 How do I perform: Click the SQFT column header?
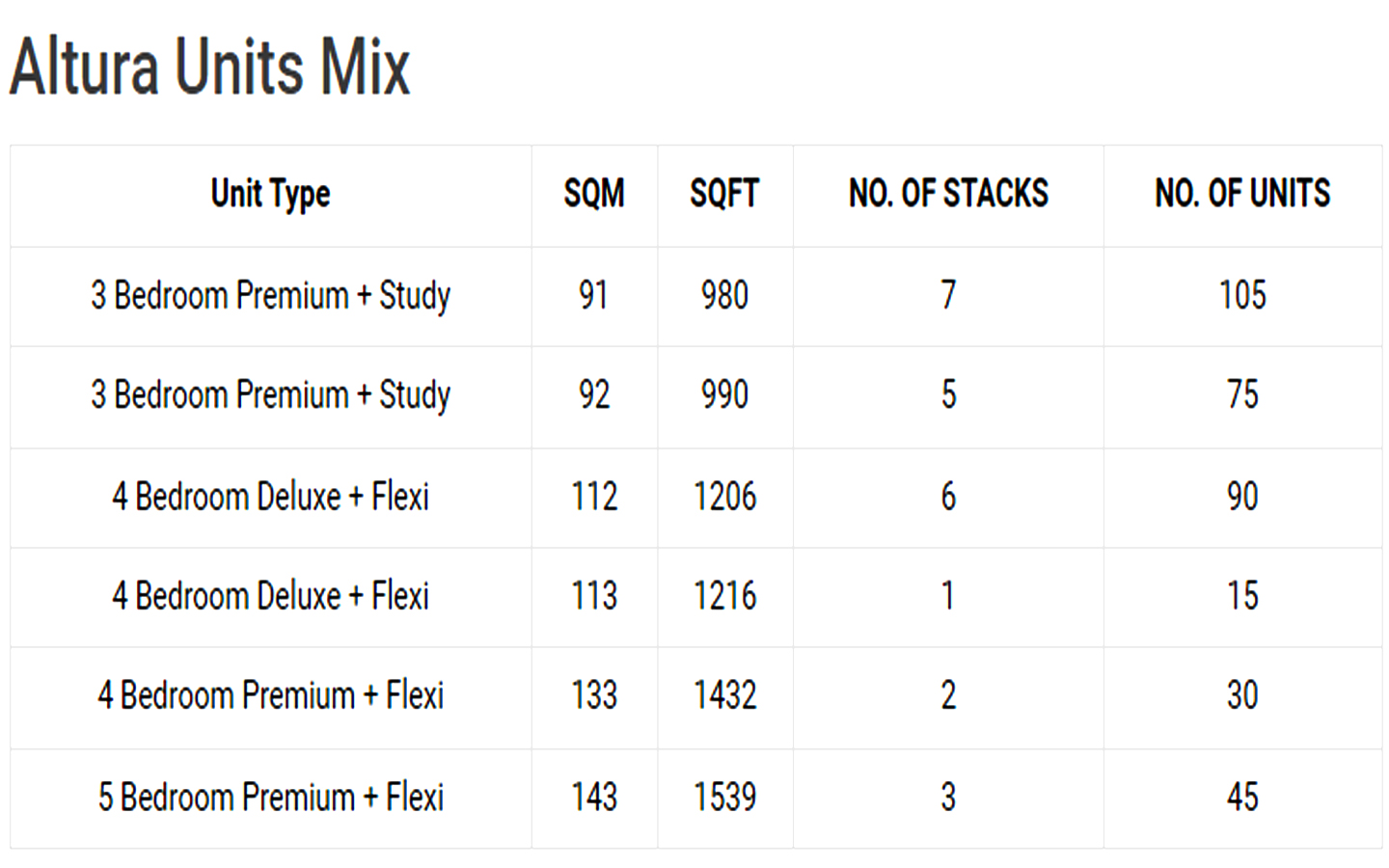[724, 194]
